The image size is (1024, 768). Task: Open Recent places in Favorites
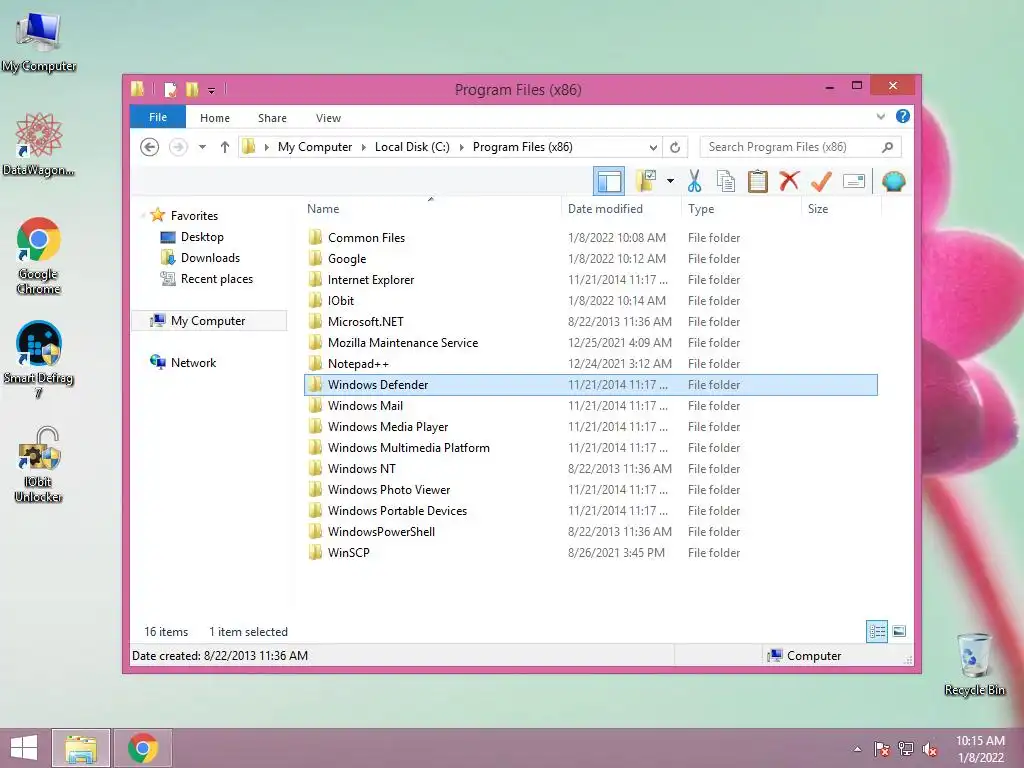(216, 279)
